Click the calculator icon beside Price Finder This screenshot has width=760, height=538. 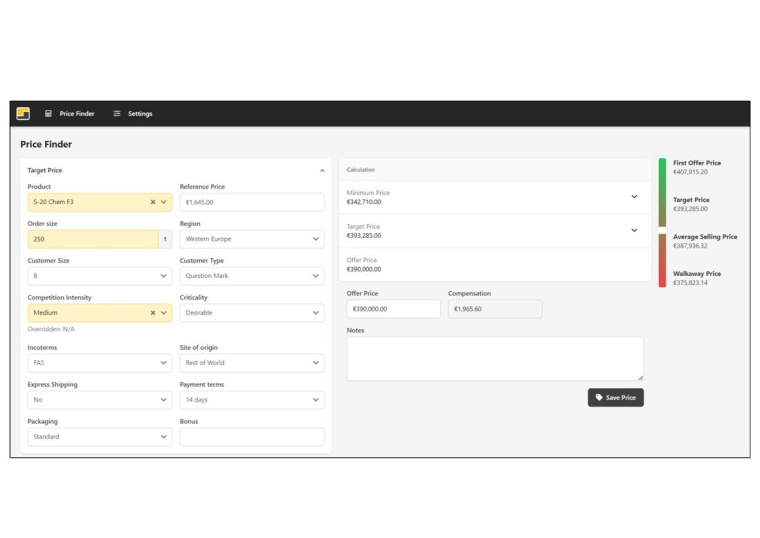48,113
